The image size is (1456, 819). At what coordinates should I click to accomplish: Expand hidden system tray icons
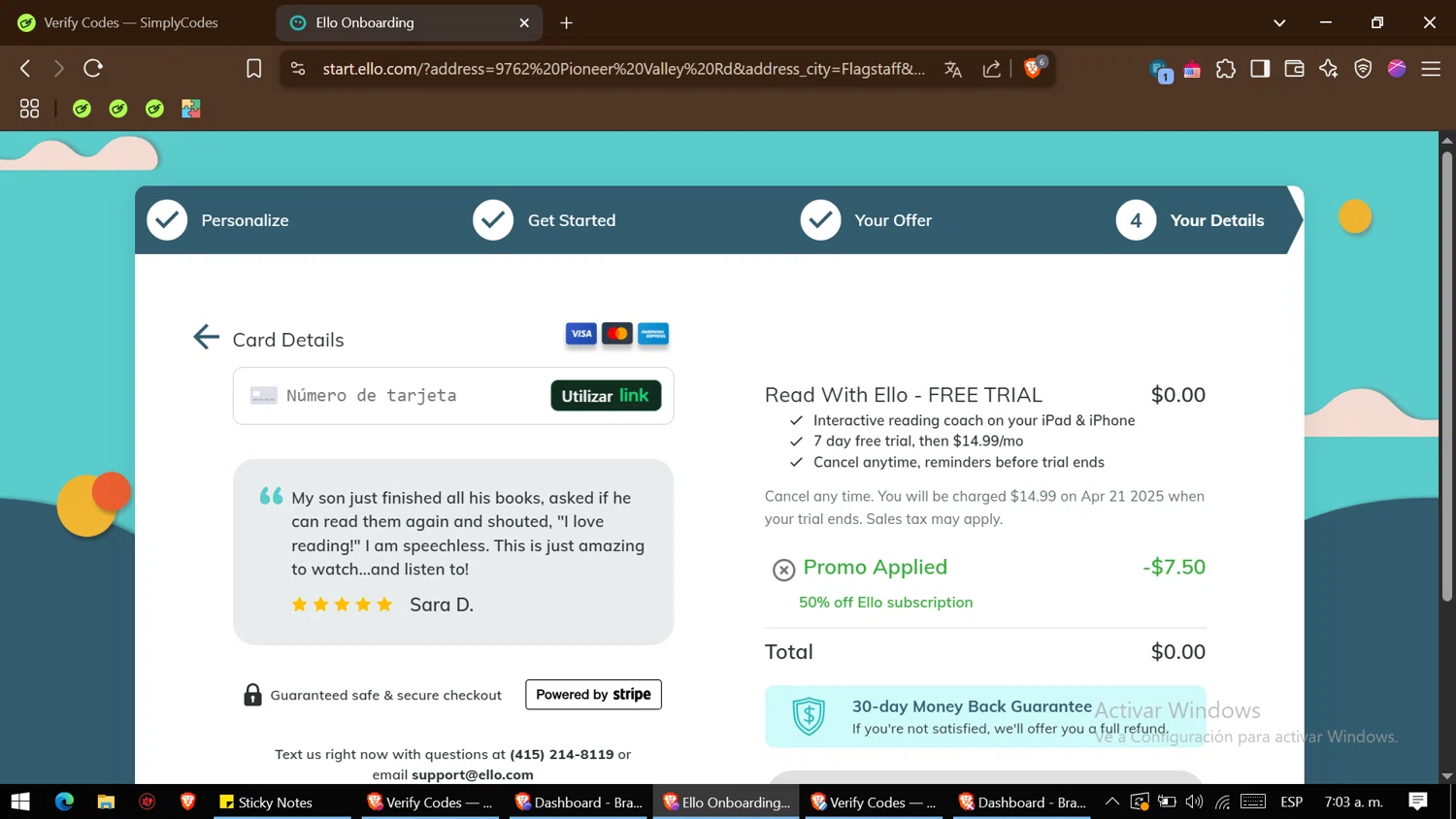[x=1112, y=802]
